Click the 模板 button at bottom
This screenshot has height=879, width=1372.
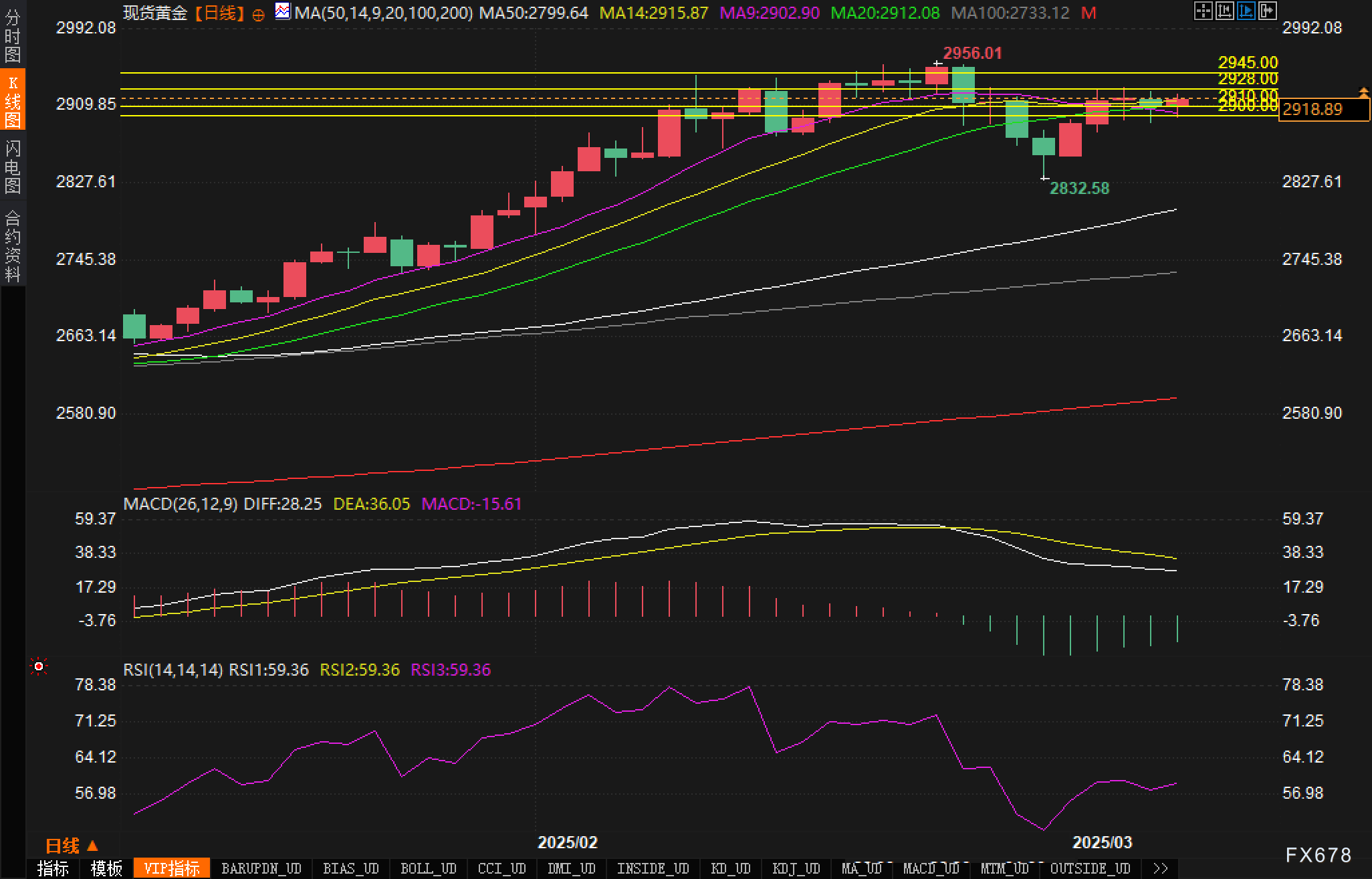106,868
